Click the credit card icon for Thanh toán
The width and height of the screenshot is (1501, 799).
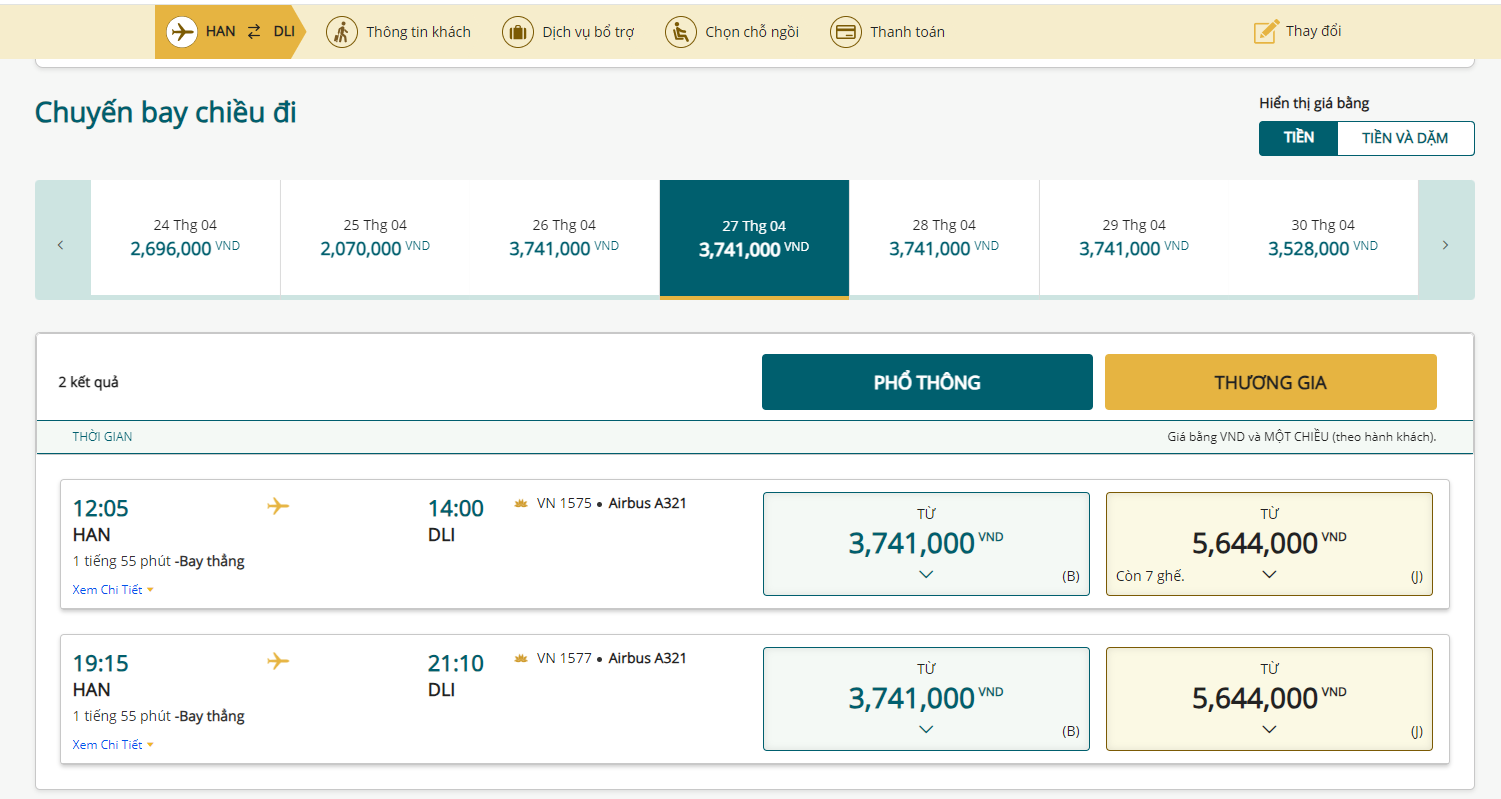click(846, 32)
